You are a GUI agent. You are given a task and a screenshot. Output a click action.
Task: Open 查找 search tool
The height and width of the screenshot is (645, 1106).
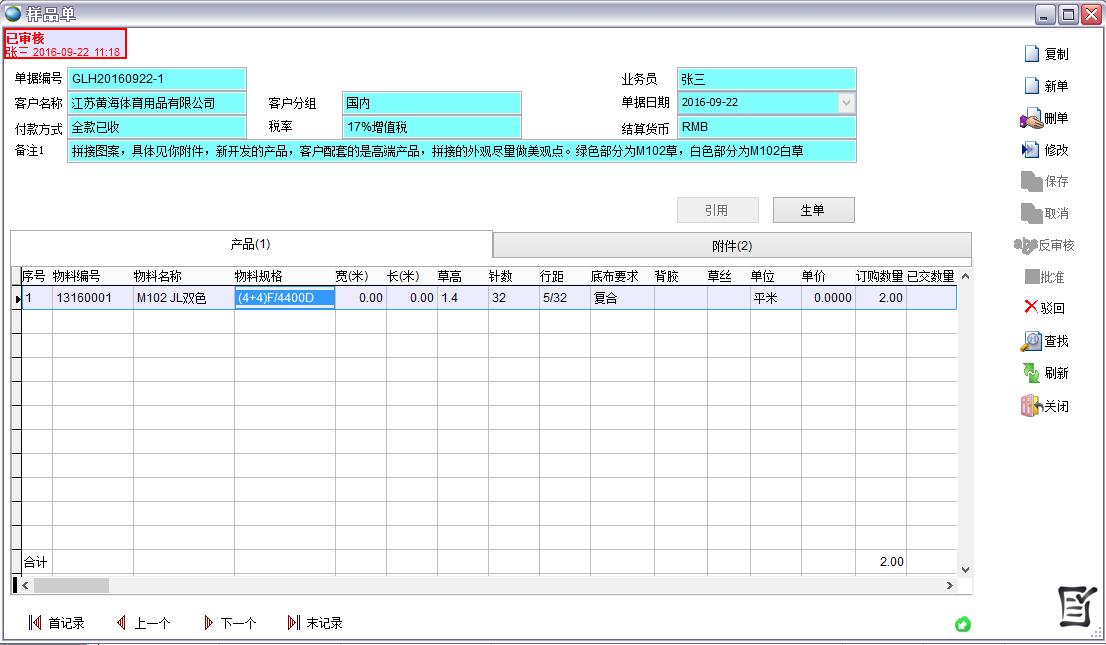[1030, 341]
